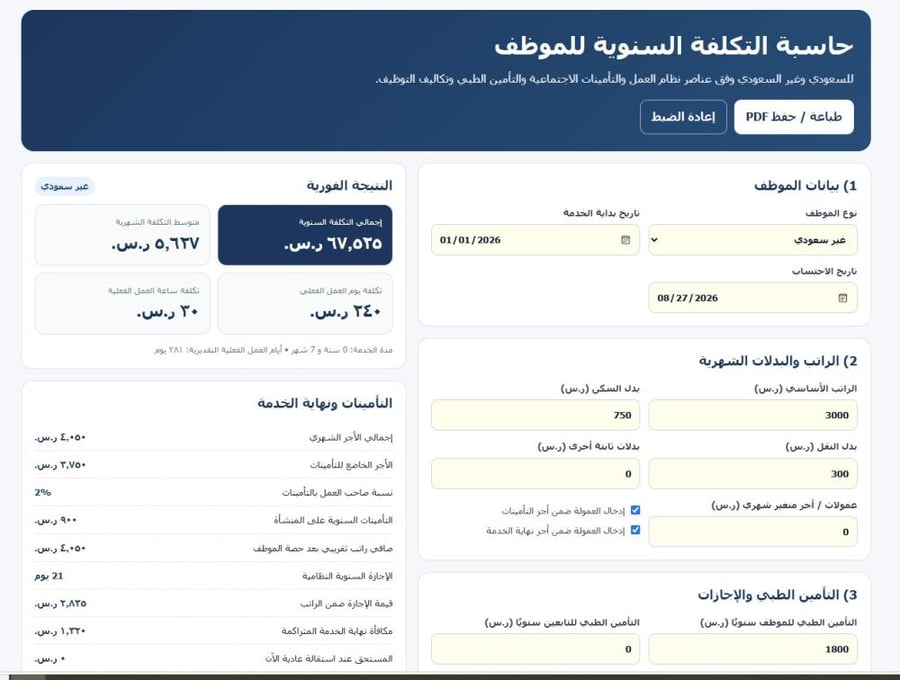Focus the بدلات ثابتة أخرى input field
Image resolution: width=900 pixels, height=680 pixels.
coord(536,473)
